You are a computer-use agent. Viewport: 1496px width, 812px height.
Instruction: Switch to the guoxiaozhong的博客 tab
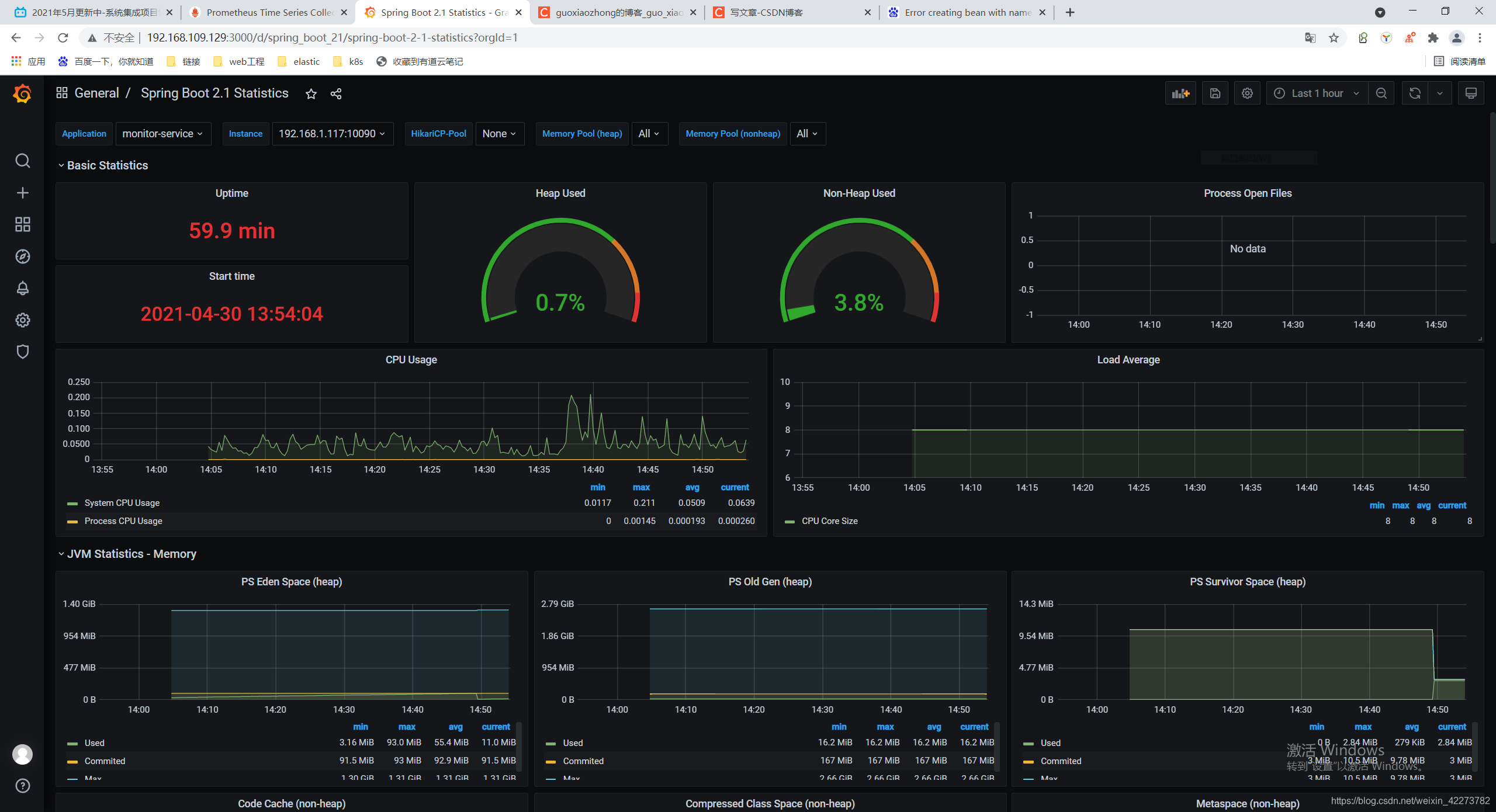tap(618, 12)
